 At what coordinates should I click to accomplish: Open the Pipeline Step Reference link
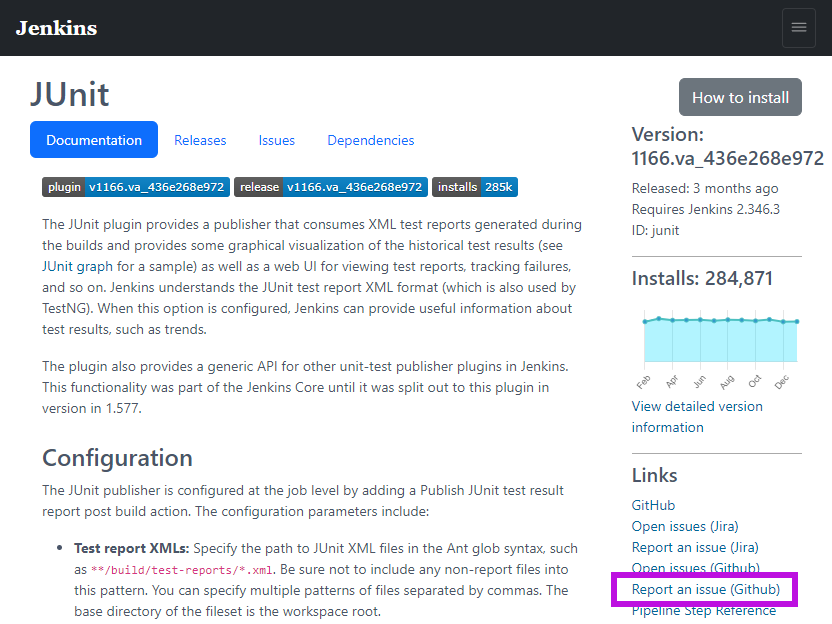tap(704, 611)
